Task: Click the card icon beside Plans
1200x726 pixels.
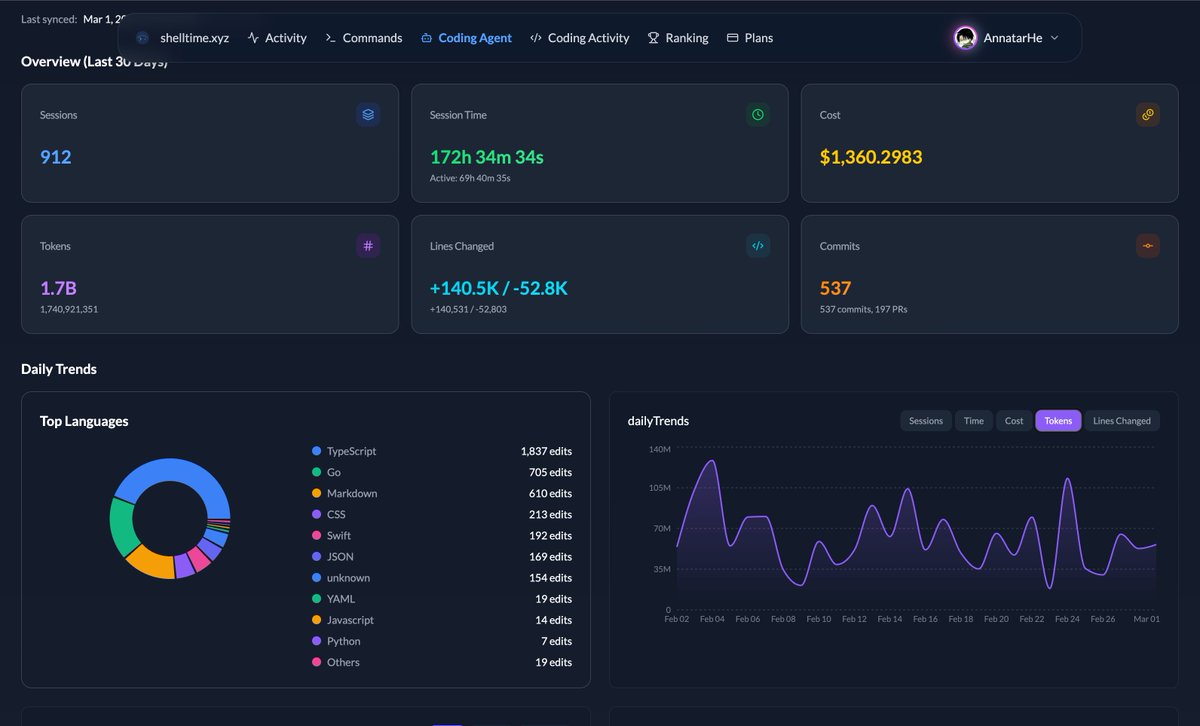Action: click(732, 37)
